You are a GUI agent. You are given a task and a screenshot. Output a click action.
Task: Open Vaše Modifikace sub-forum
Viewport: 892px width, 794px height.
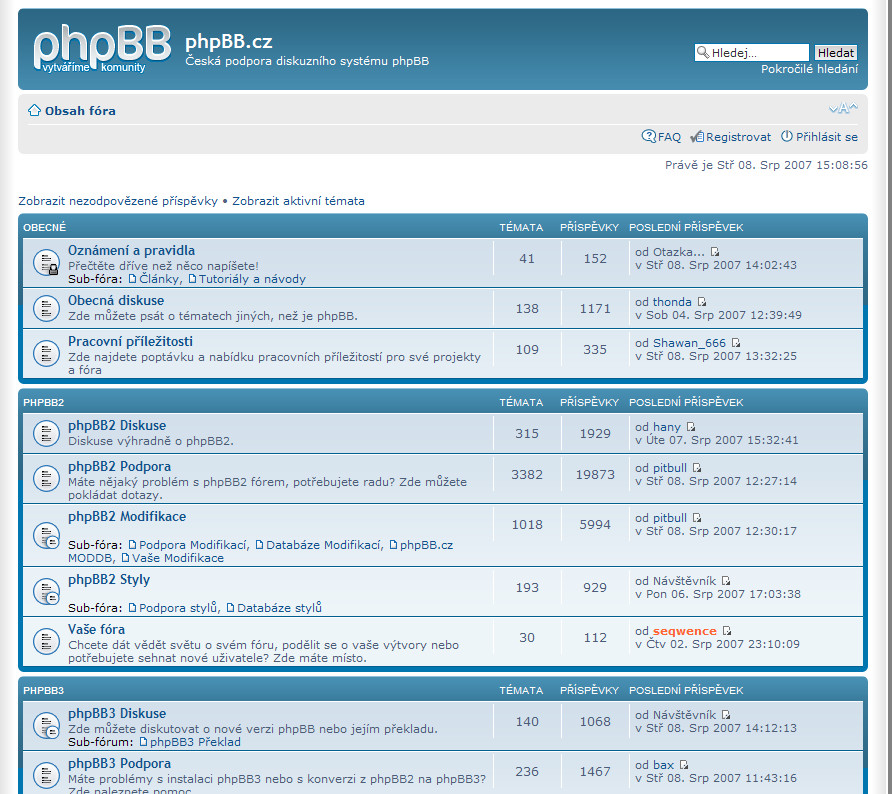click(177, 559)
